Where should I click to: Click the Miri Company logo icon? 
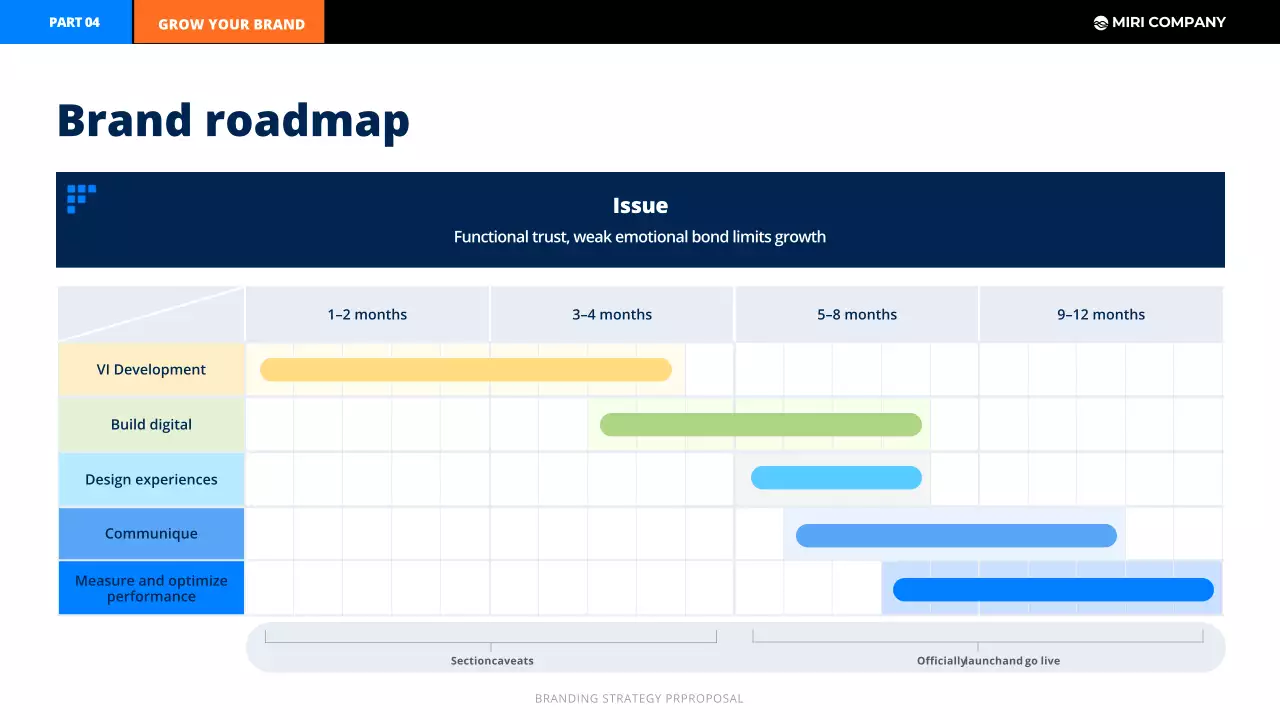click(1101, 23)
